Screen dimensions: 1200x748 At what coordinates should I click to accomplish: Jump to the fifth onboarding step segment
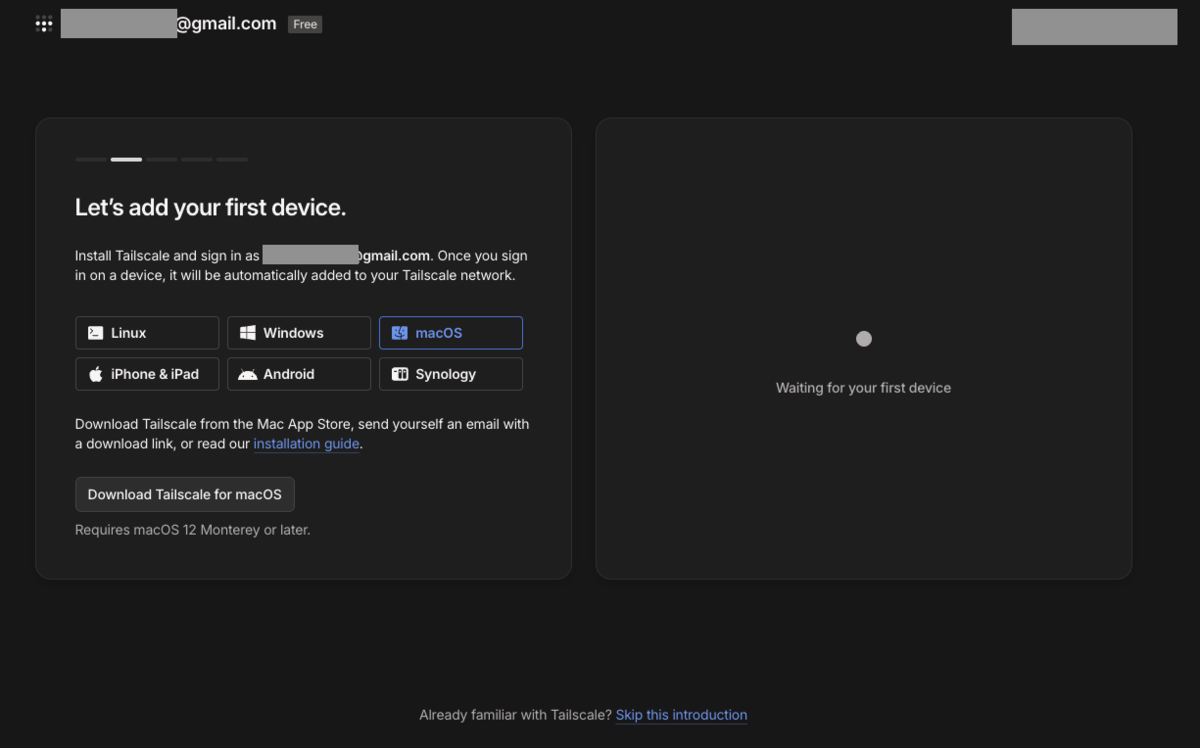coord(232,159)
